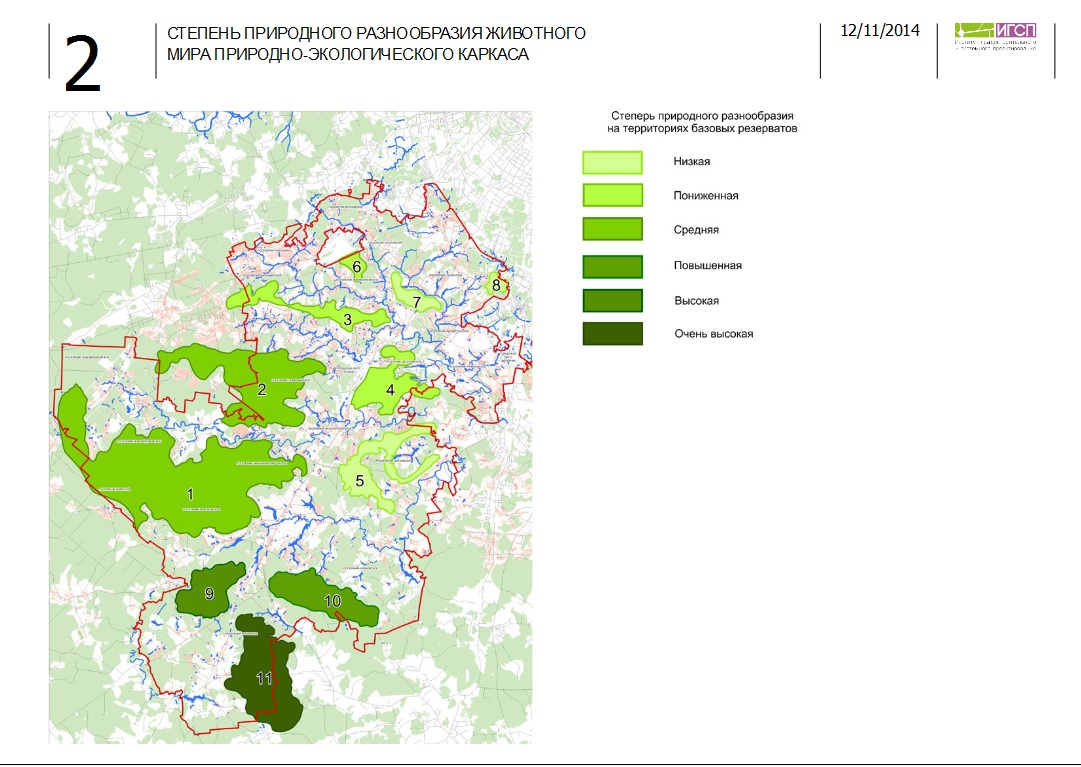Click the darkest region numbered 11

point(264,679)
